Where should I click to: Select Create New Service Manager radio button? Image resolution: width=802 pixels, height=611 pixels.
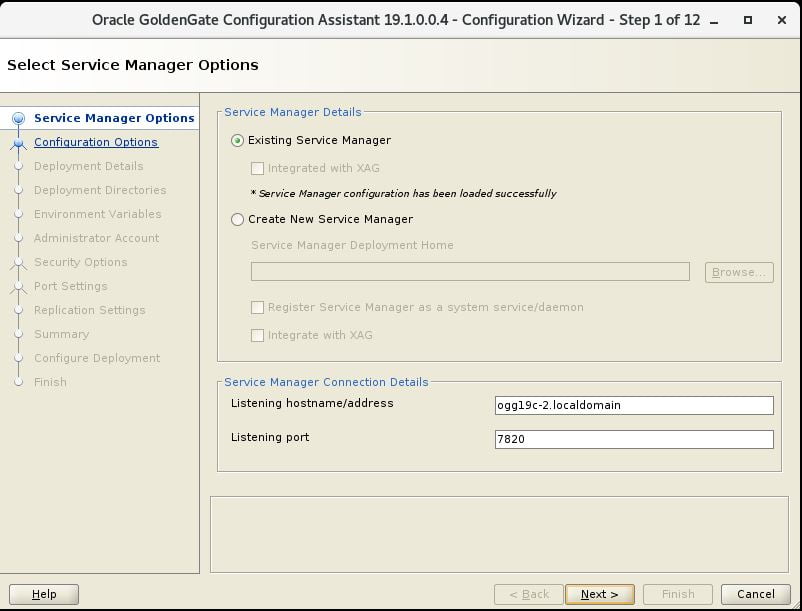(x=237, y=220)
